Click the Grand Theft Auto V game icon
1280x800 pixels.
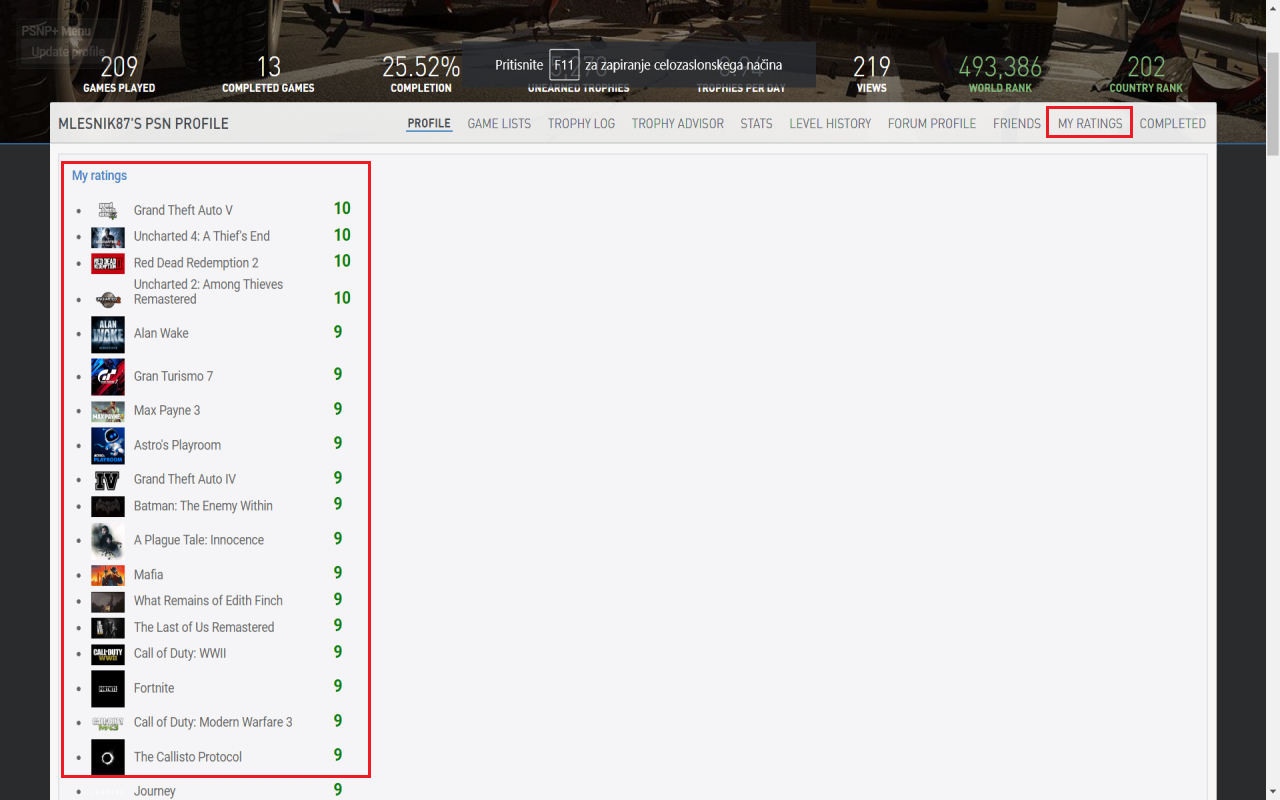click(108, 210)
